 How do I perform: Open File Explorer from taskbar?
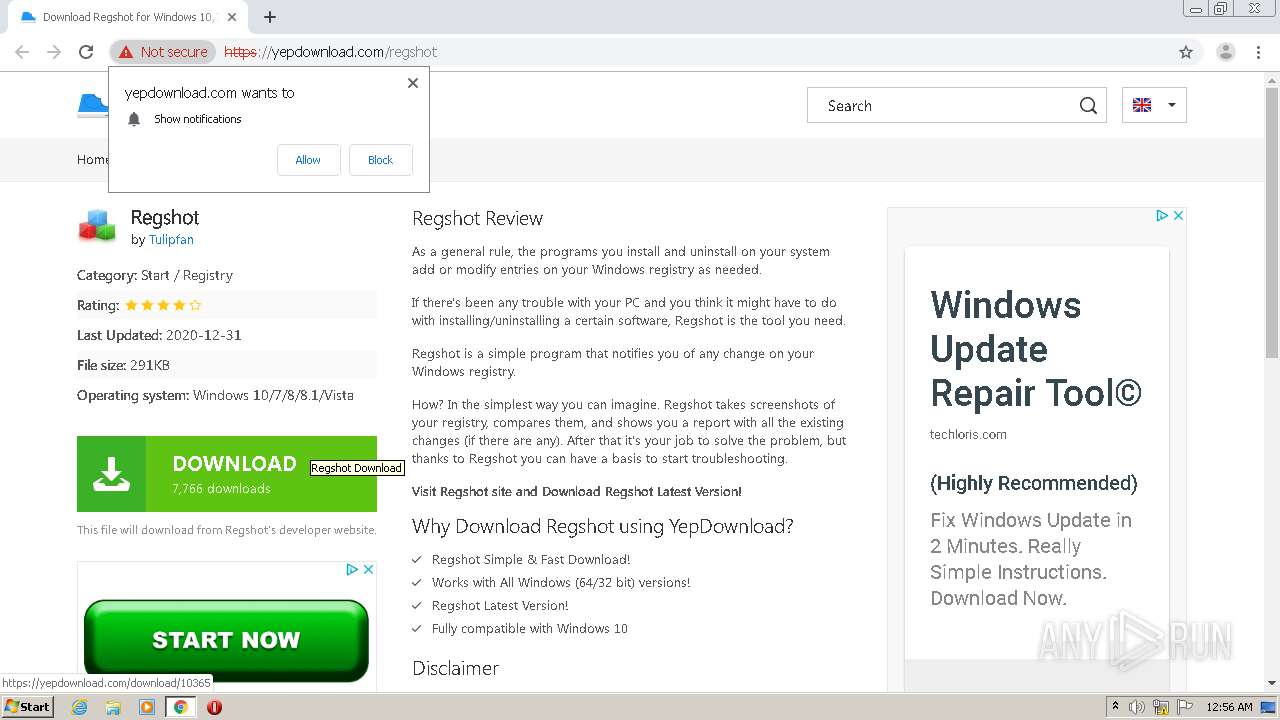coord(113,707)
